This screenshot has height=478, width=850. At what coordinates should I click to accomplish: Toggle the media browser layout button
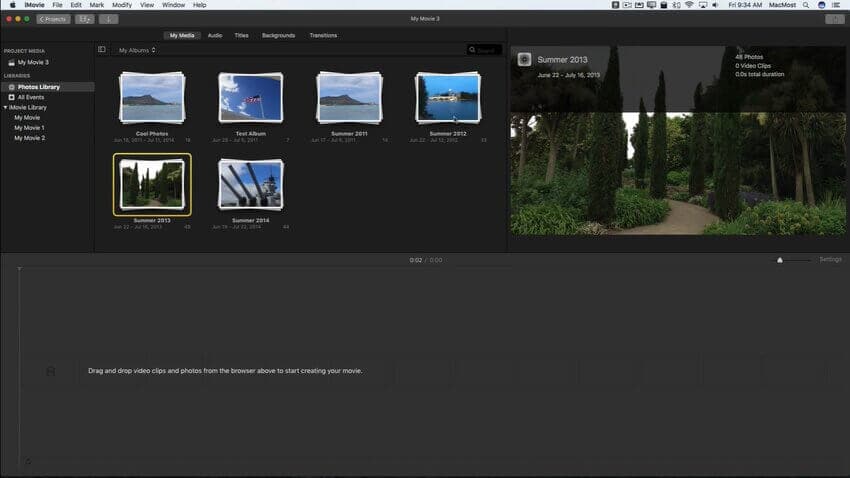click(85, 19)
